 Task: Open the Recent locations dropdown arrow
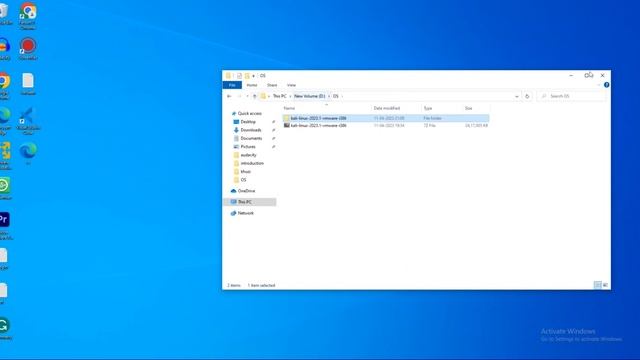[x=247, y=96]
